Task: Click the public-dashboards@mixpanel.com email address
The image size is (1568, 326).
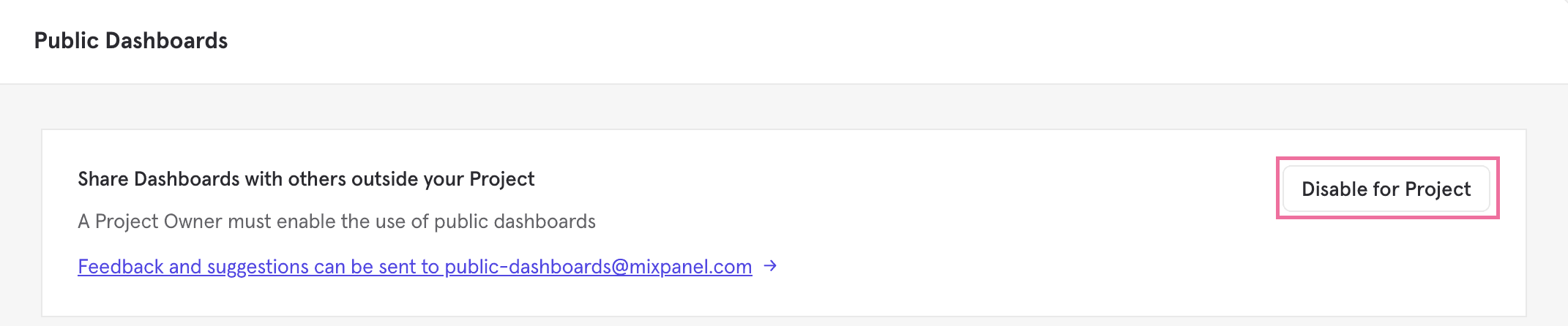Action: click(x=598, y=267)
